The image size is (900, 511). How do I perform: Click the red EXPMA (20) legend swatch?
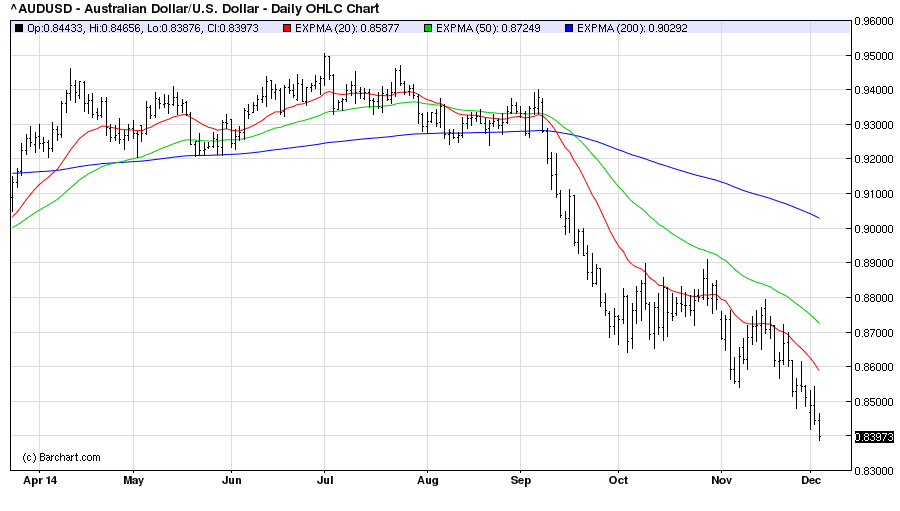point(288,28)
